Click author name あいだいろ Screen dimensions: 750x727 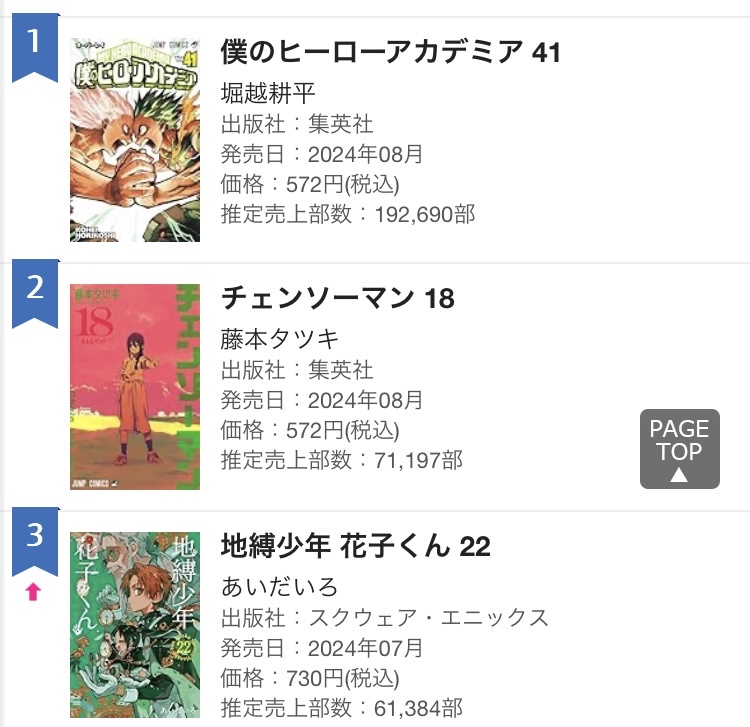click(x=280, y=587)
